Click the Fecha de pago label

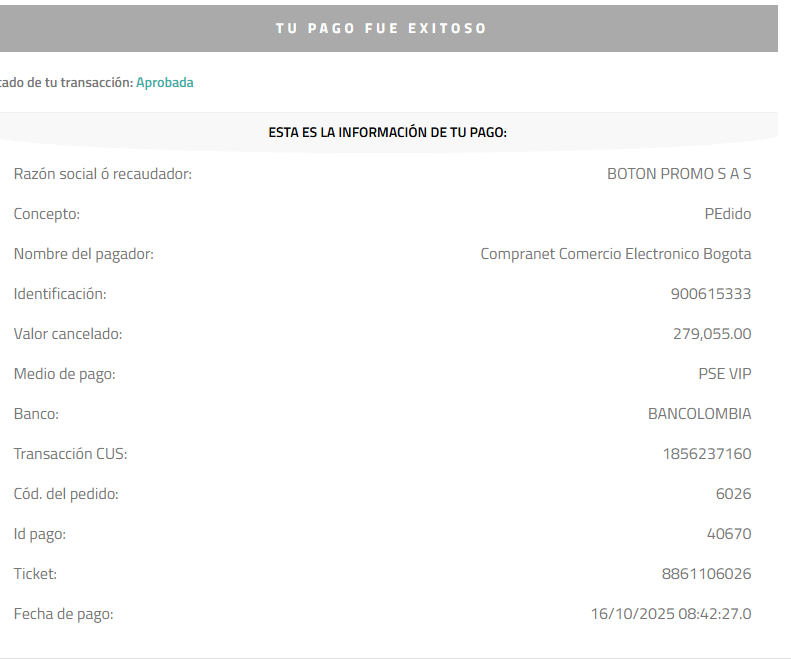click(x=64, y=614)
